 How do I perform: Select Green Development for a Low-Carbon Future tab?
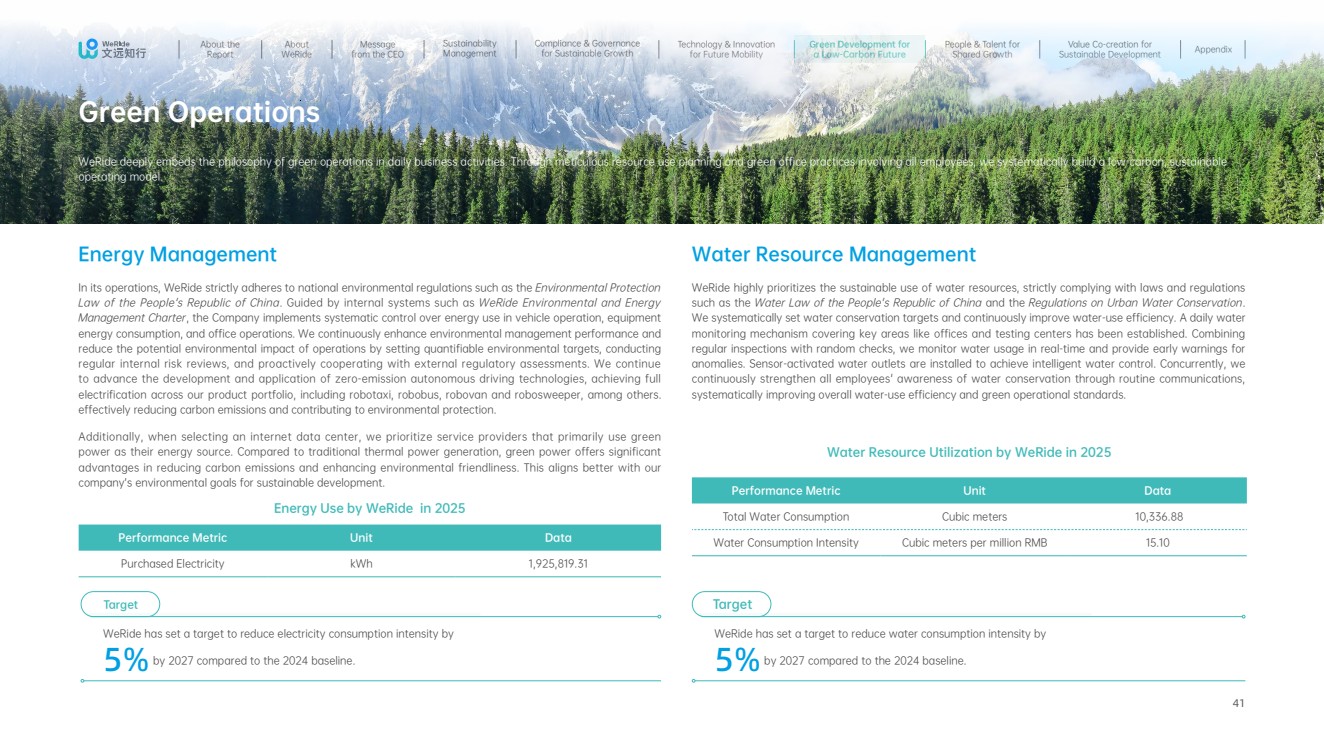[859, 49]
